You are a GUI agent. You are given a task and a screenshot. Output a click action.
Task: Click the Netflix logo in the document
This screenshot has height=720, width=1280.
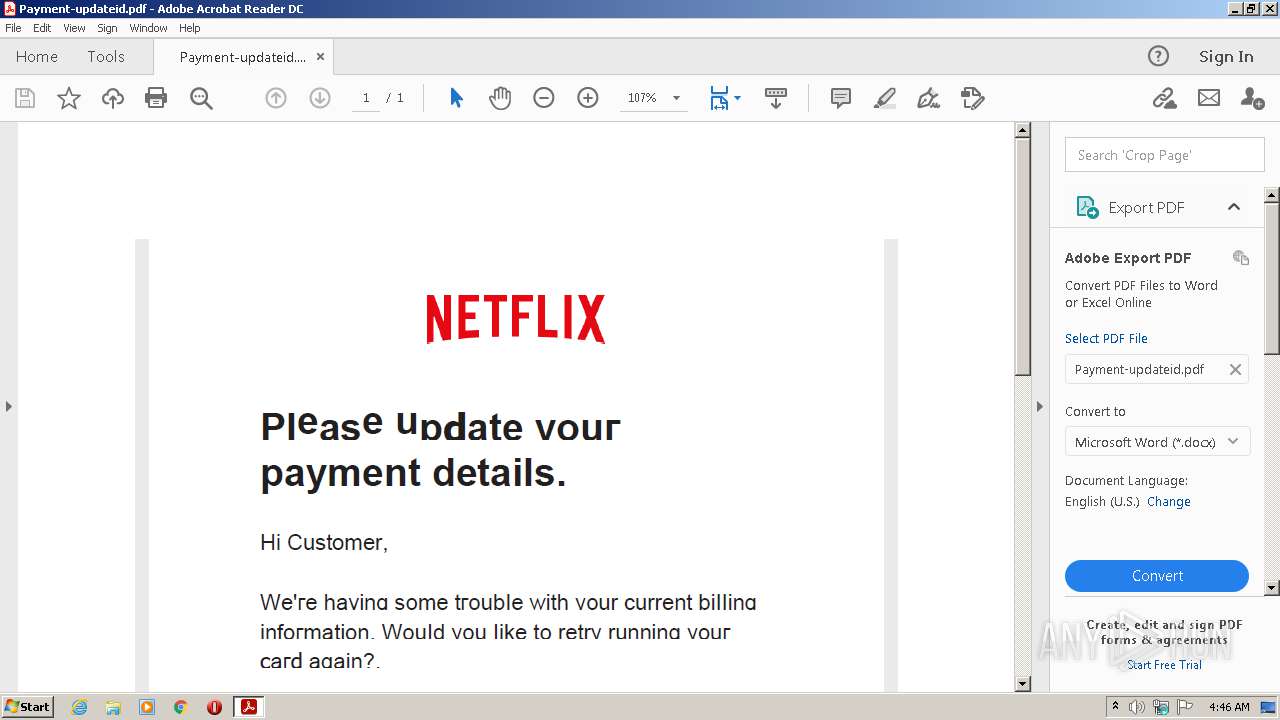(516, 319)
